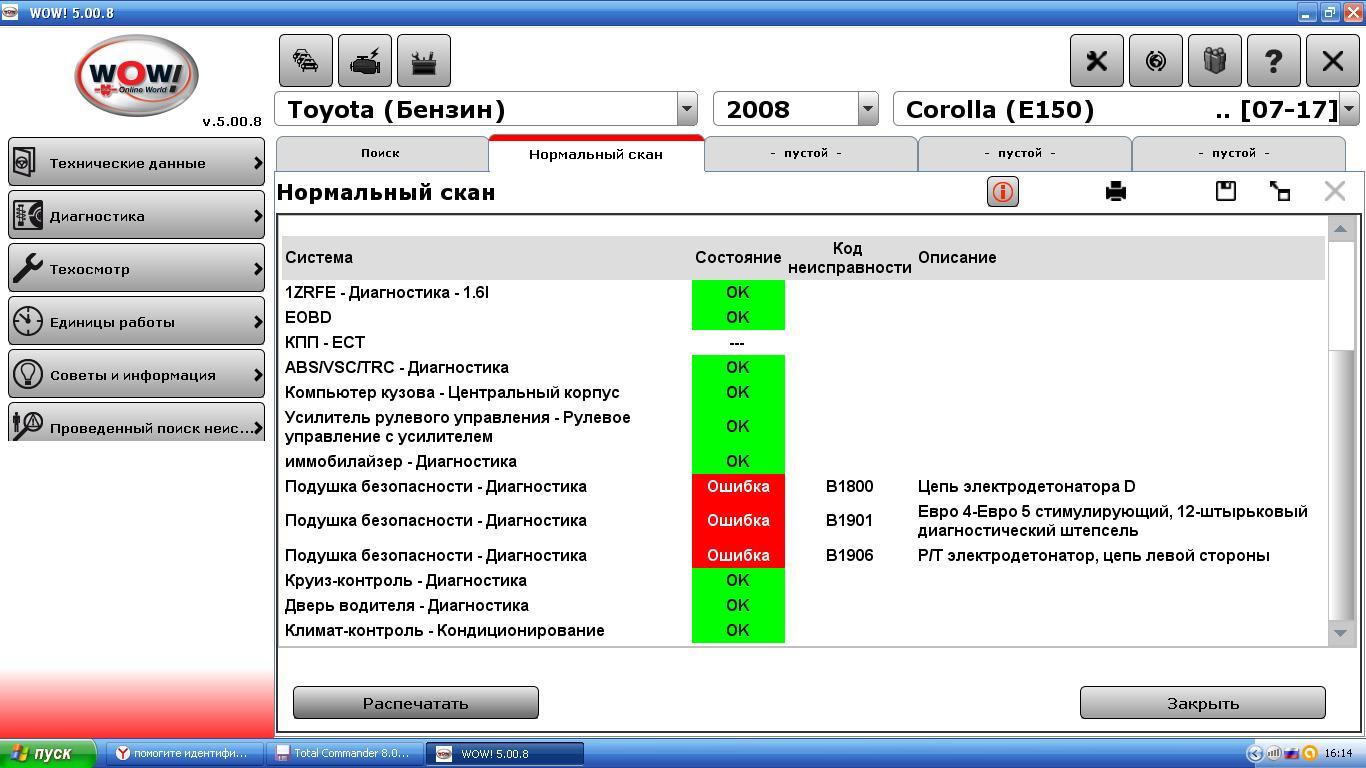
Task: Switch to the Поиск tab
Action: pos(381,153)
